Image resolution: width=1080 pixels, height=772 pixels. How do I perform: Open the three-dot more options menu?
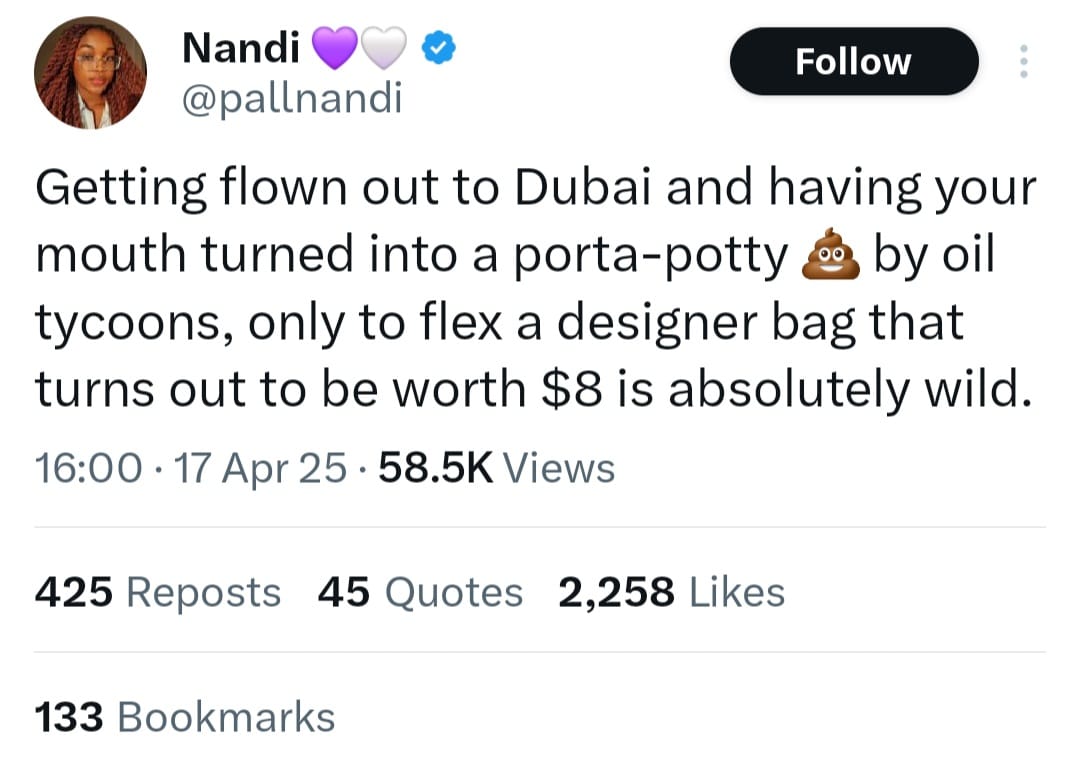tap(1022, 62)
